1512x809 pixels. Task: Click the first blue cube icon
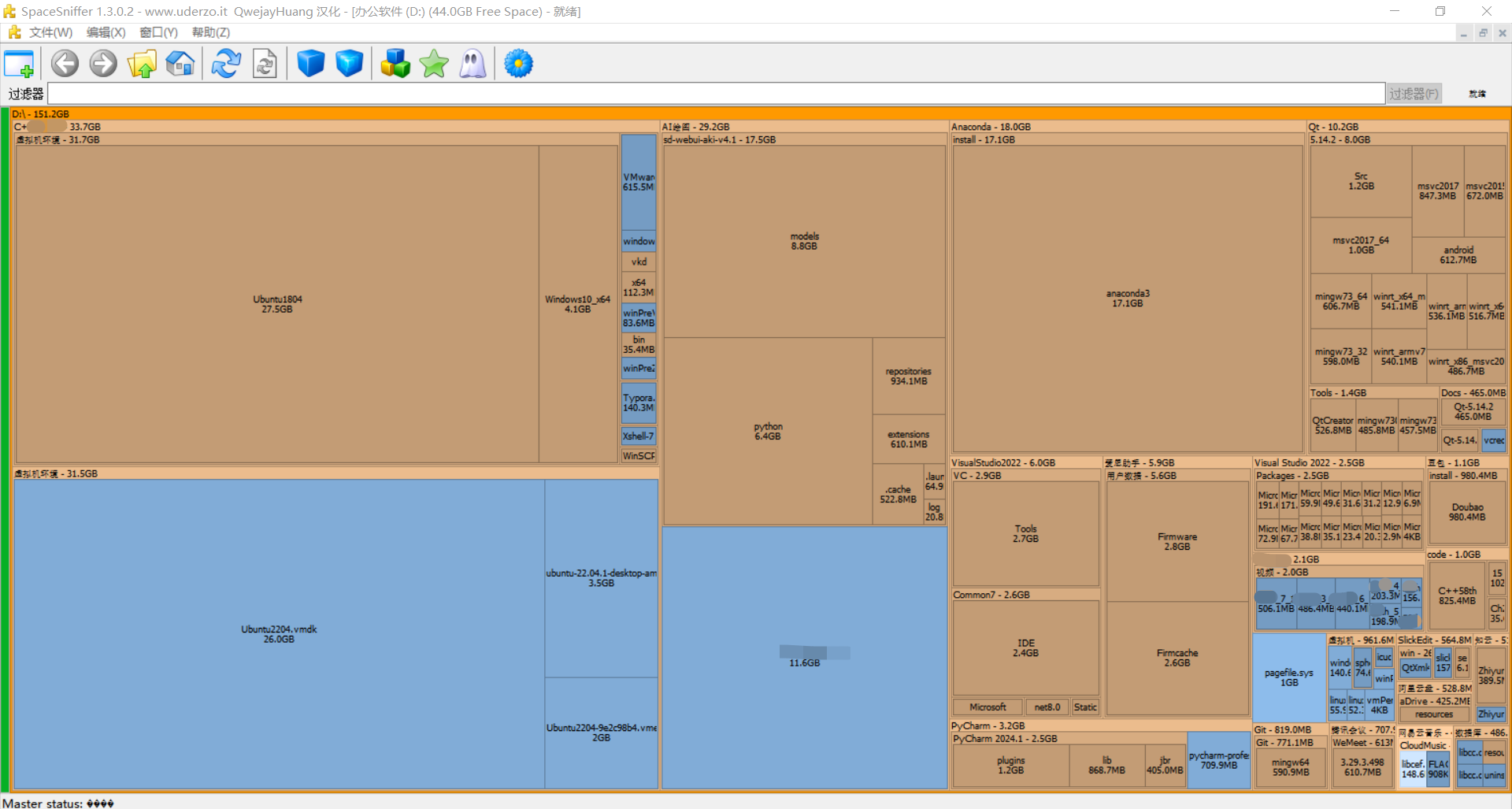[311, 64]
